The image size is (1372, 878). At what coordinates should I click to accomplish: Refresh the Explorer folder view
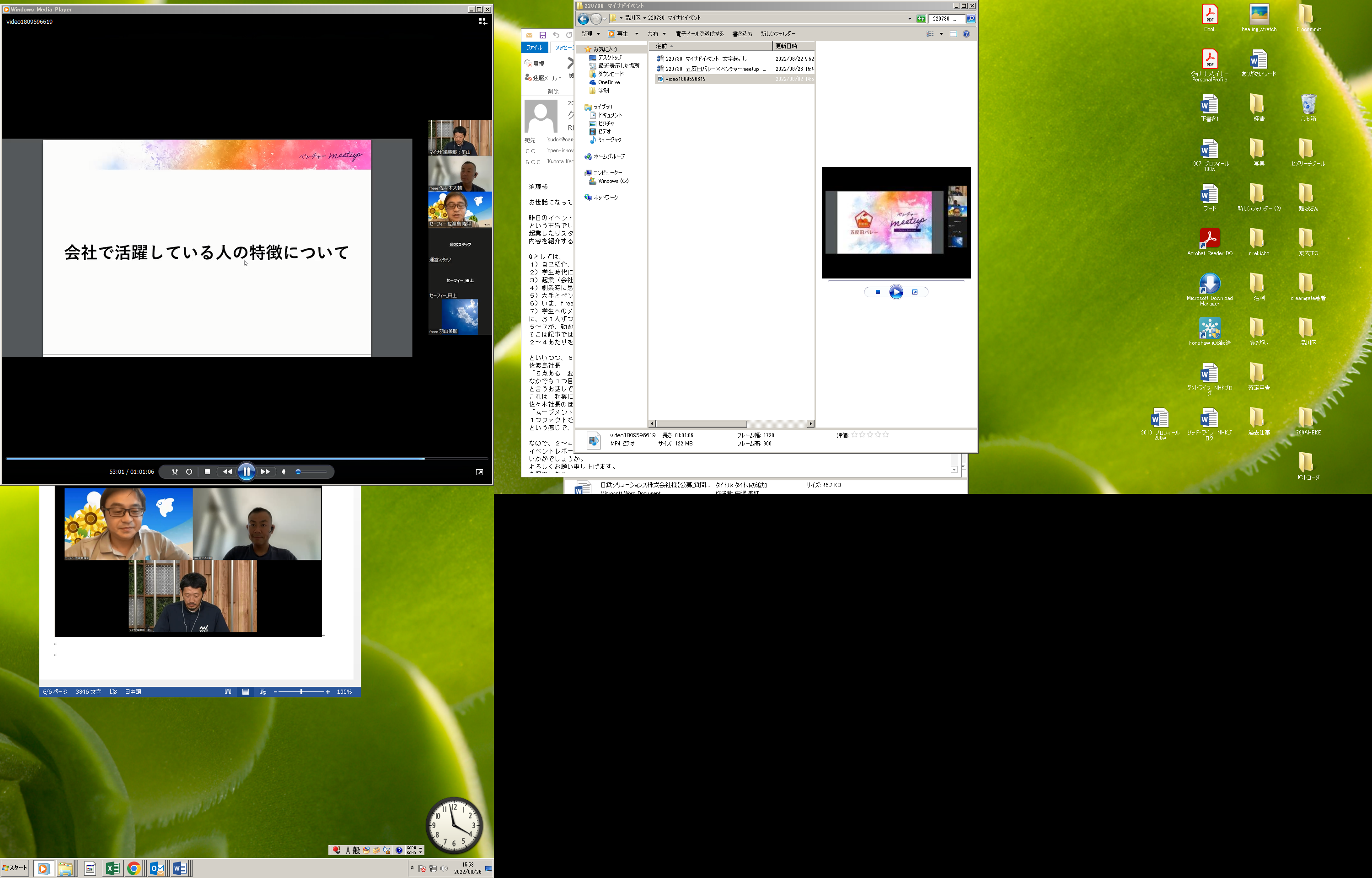tap(921, 19)
